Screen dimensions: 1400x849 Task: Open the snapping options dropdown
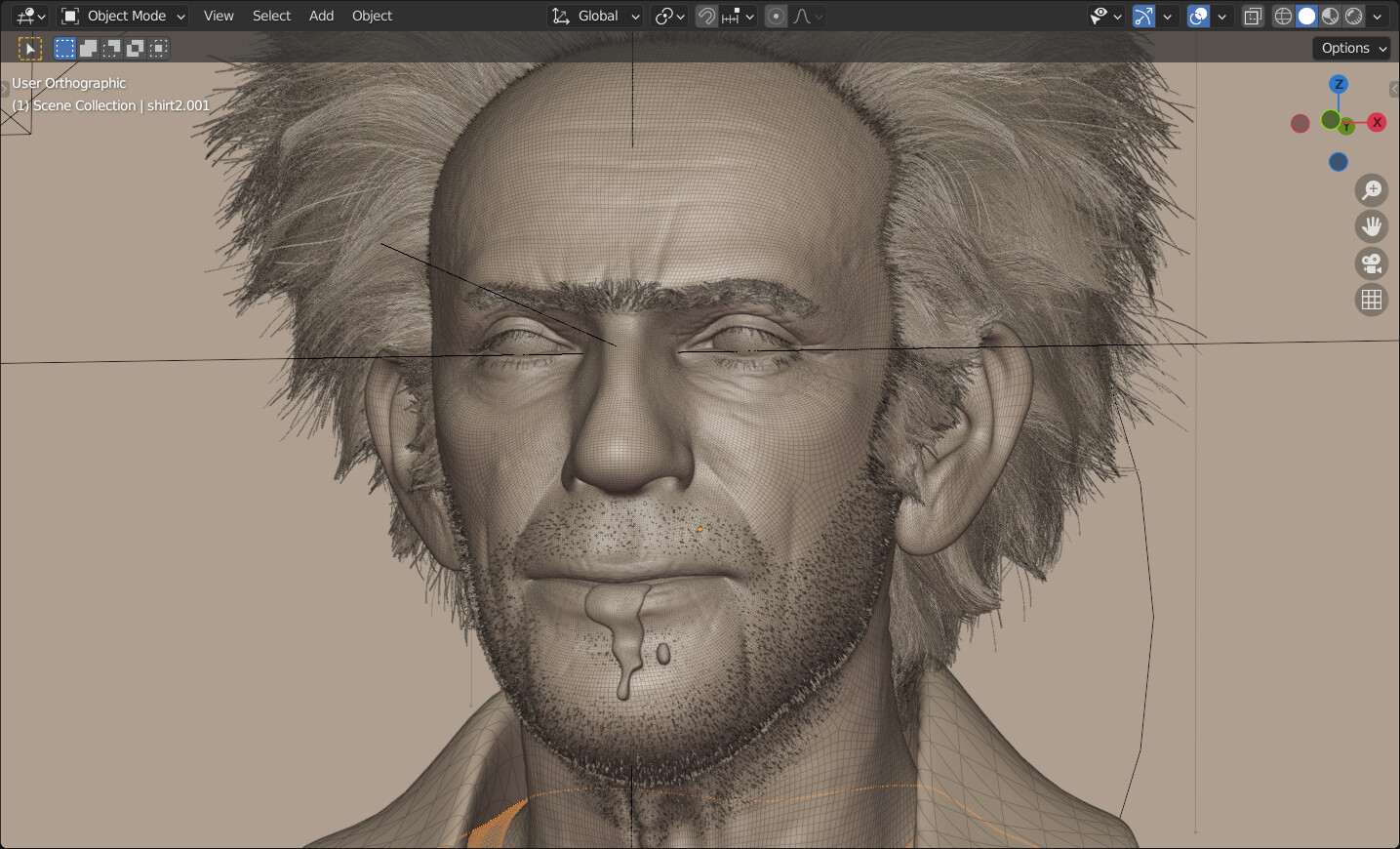click(738, 16)
